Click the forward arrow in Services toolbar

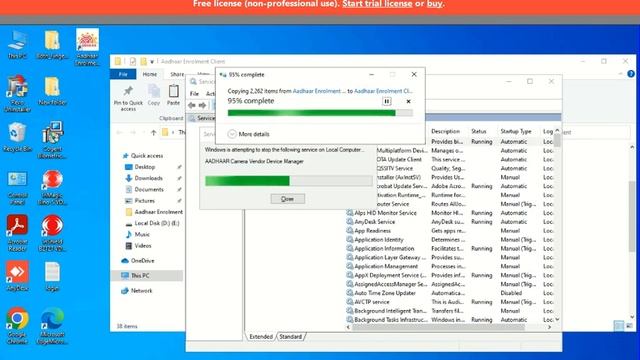[x=202, y=105]
